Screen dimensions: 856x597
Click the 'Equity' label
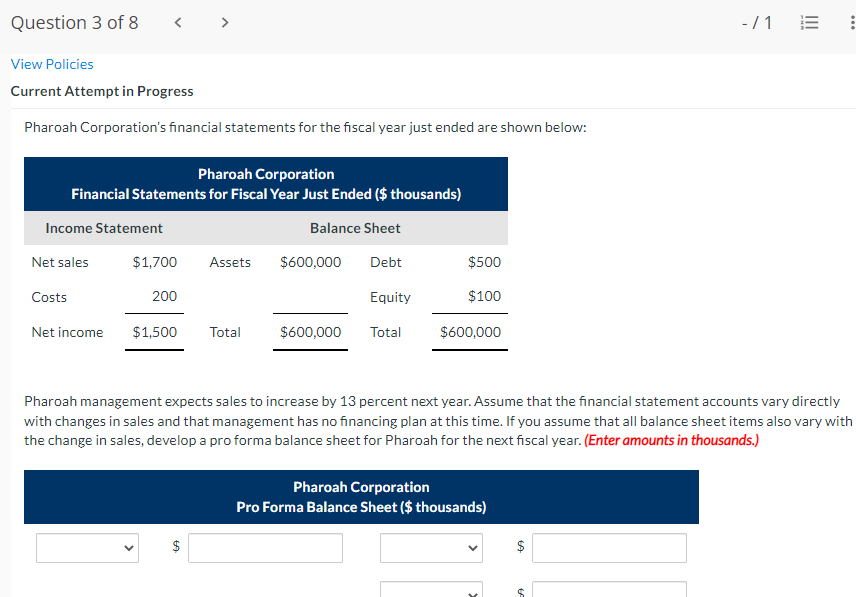[390, 297]
